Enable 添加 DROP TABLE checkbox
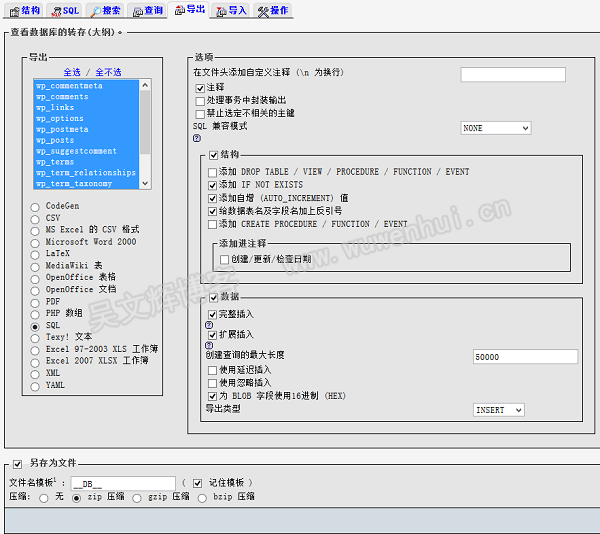Viewport: 600px width, 534px height. pyautogui.click(x=212, y=172)
